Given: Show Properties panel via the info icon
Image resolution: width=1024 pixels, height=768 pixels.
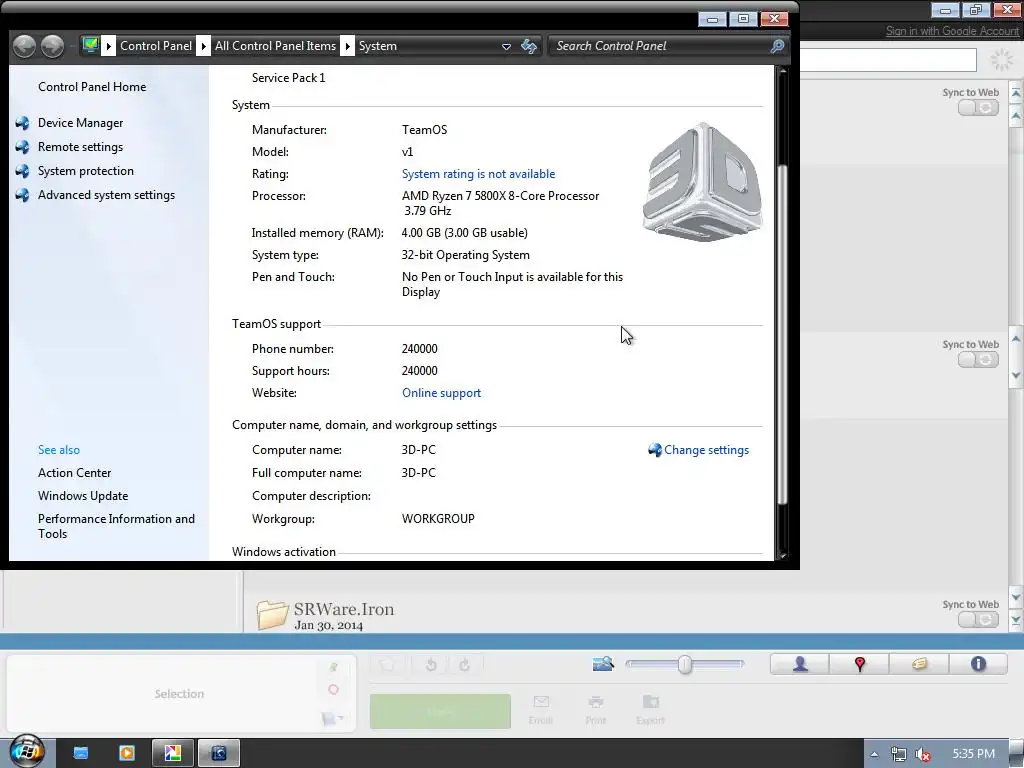Looking at the screenshot, I should coord(978,664).
